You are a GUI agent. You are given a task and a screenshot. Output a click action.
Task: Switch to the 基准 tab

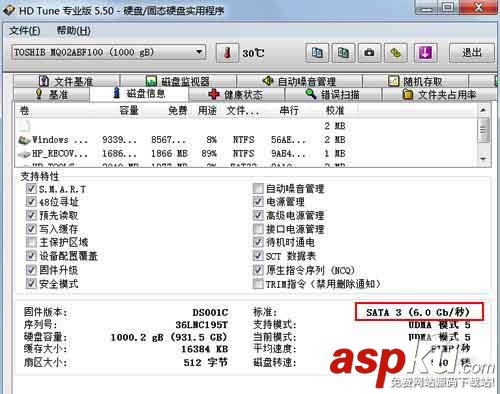[x=52, y=95]
